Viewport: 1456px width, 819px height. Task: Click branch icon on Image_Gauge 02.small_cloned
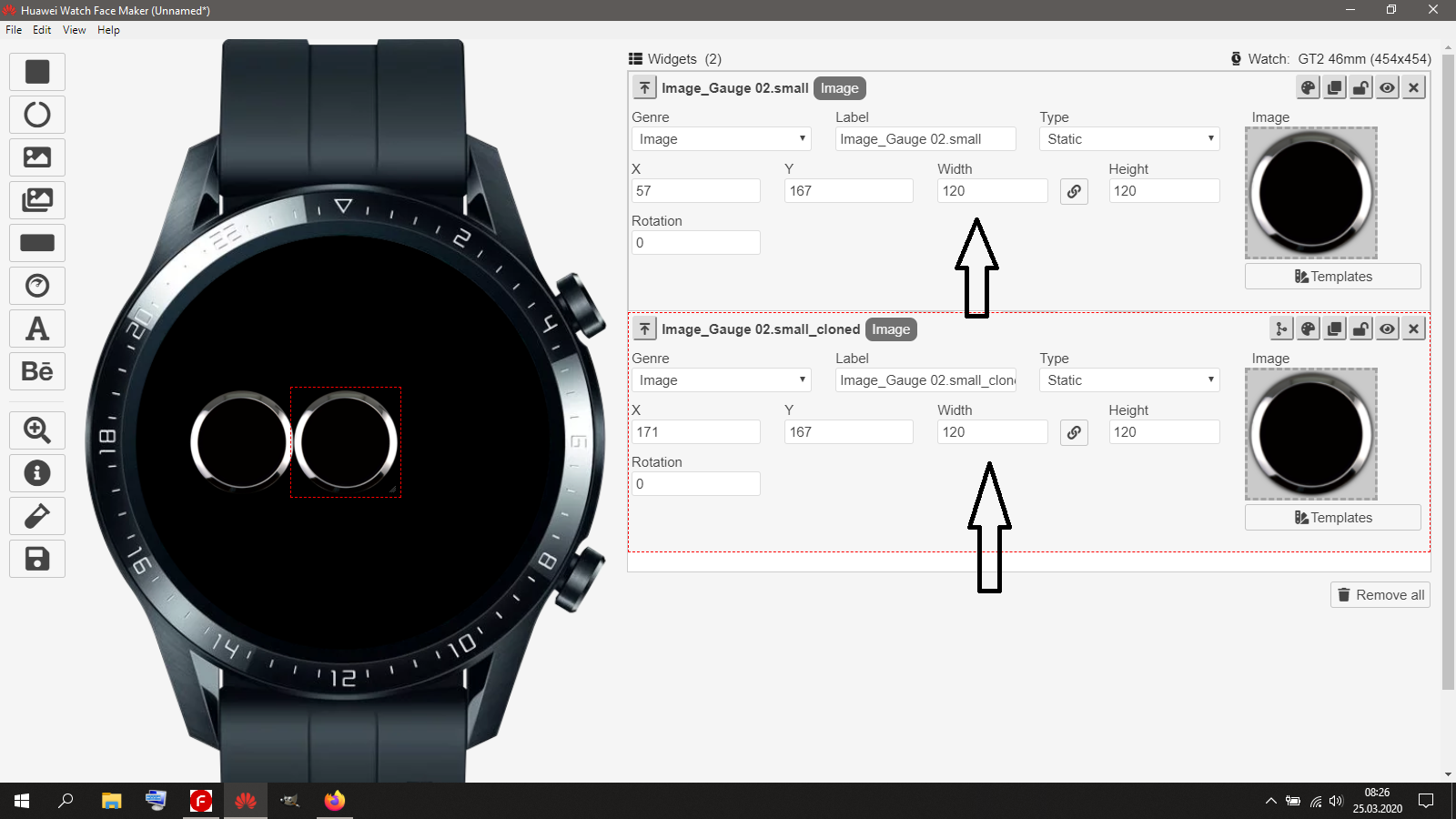click(1281, 329)
